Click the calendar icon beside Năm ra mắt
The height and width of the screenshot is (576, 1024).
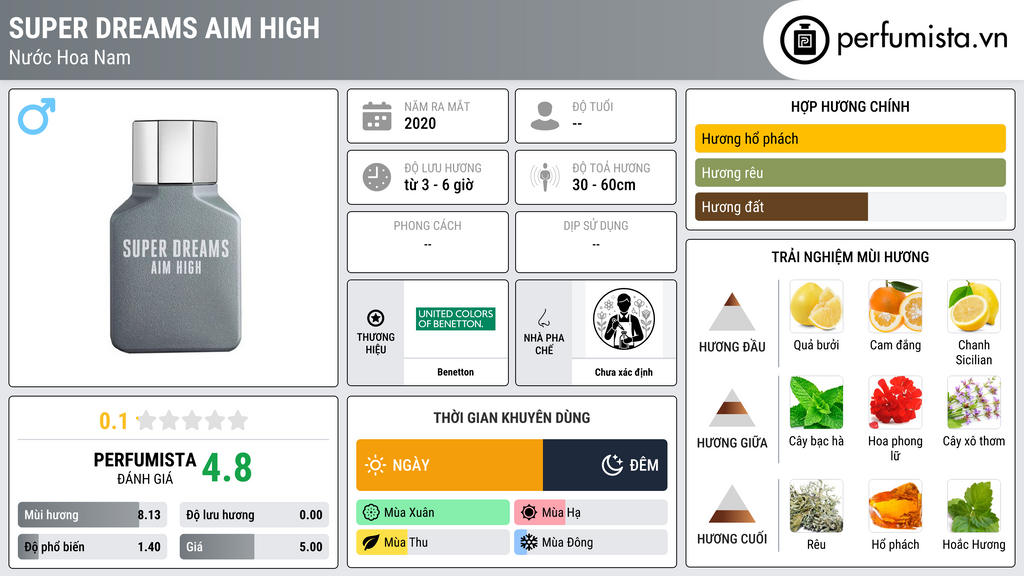pos(377,116)
